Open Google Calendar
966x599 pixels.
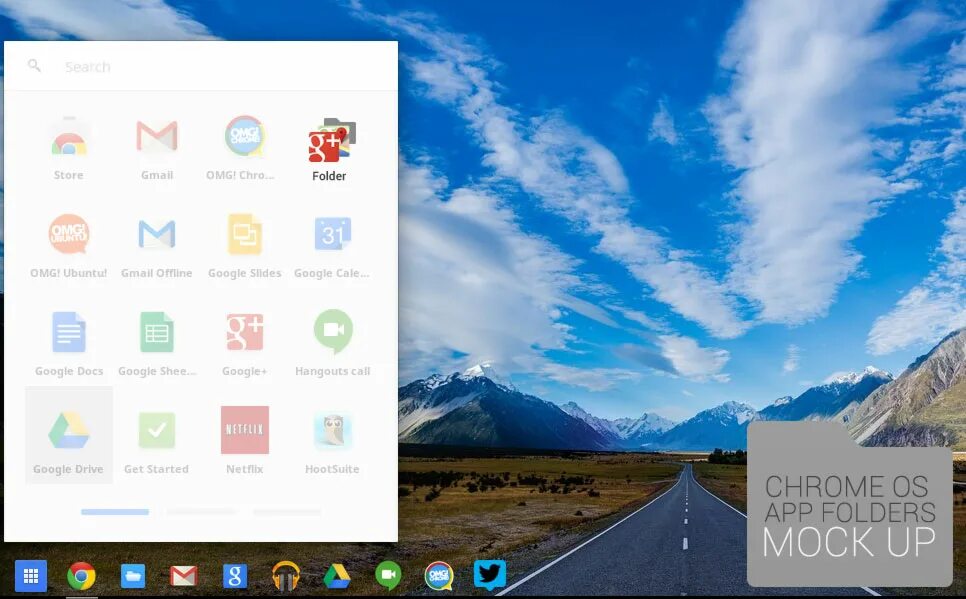[332, 237]
